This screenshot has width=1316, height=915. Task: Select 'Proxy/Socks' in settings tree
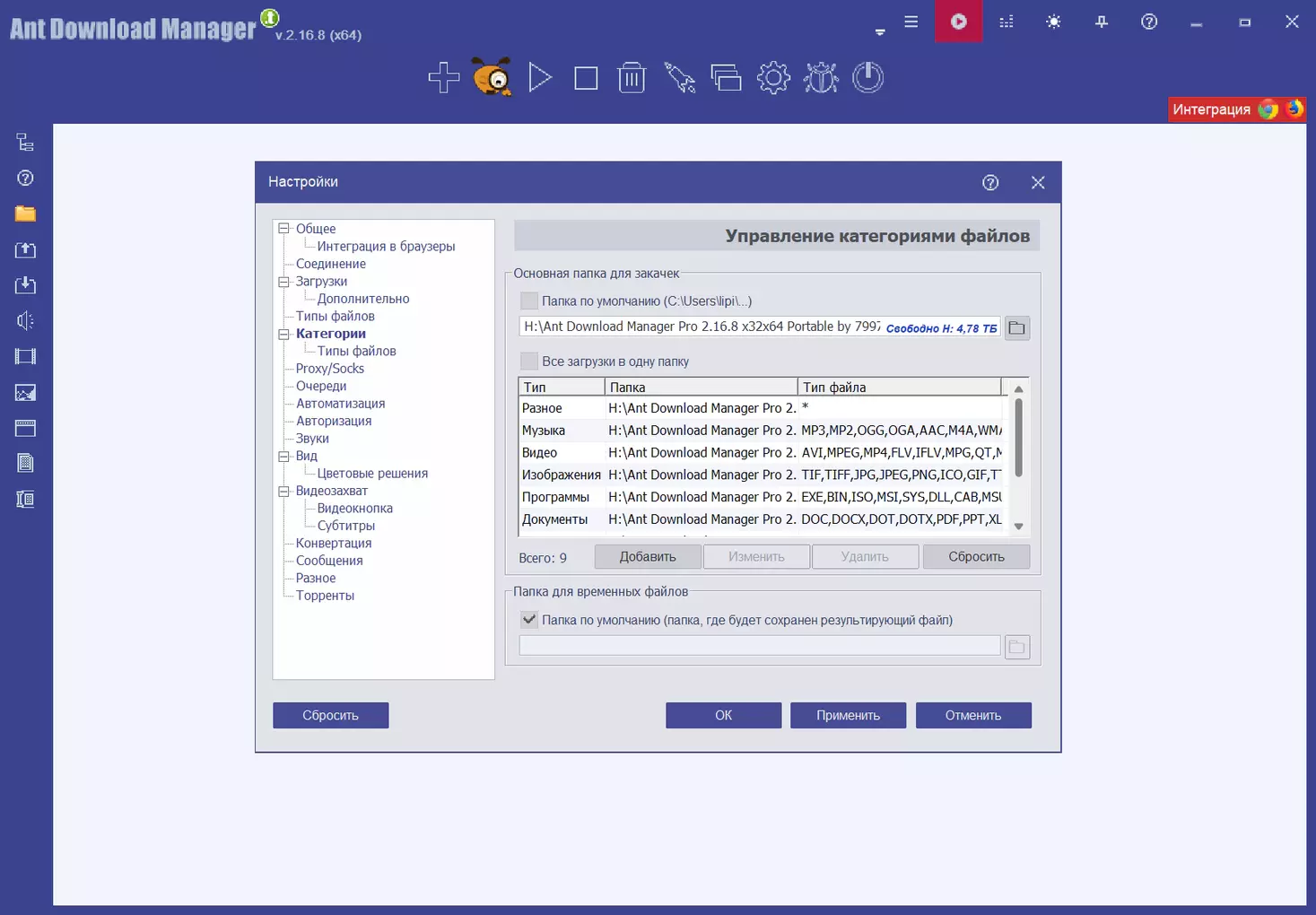coord(330,369)
